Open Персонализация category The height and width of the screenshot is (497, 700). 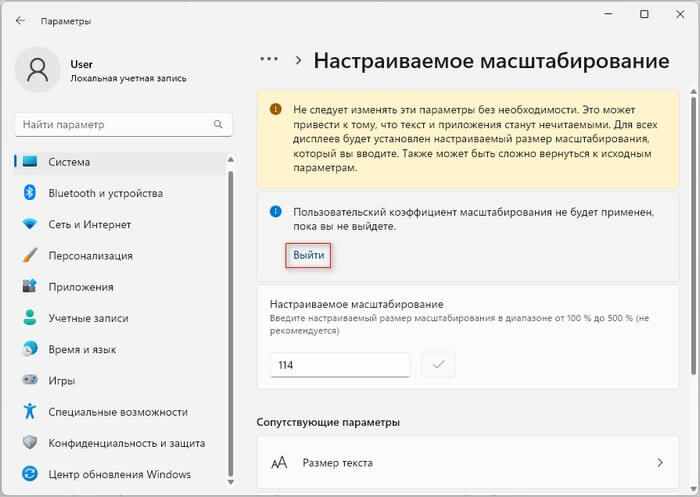coord(120,256)
